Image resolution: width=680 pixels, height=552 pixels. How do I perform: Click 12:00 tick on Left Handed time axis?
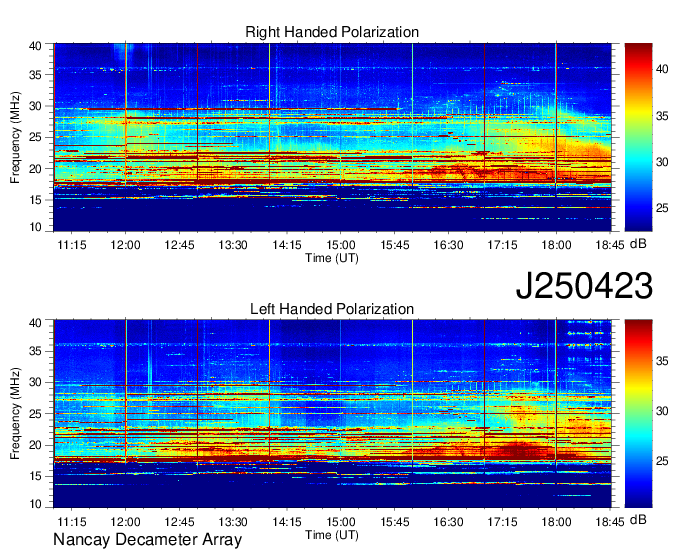[x=125, y=522]
